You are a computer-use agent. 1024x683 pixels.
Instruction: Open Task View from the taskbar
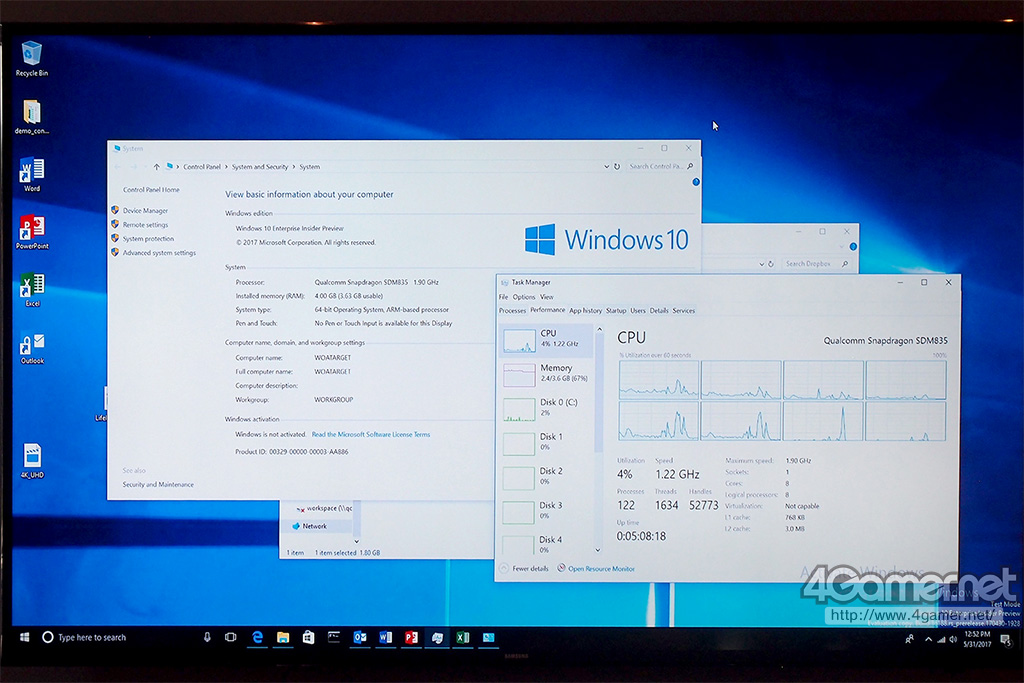pos(231,637)
